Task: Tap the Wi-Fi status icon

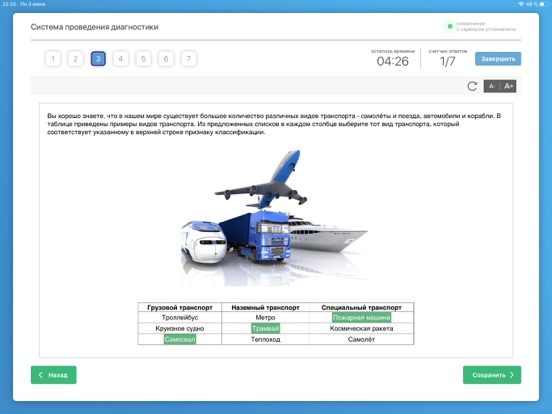Action: click(521, 4)
